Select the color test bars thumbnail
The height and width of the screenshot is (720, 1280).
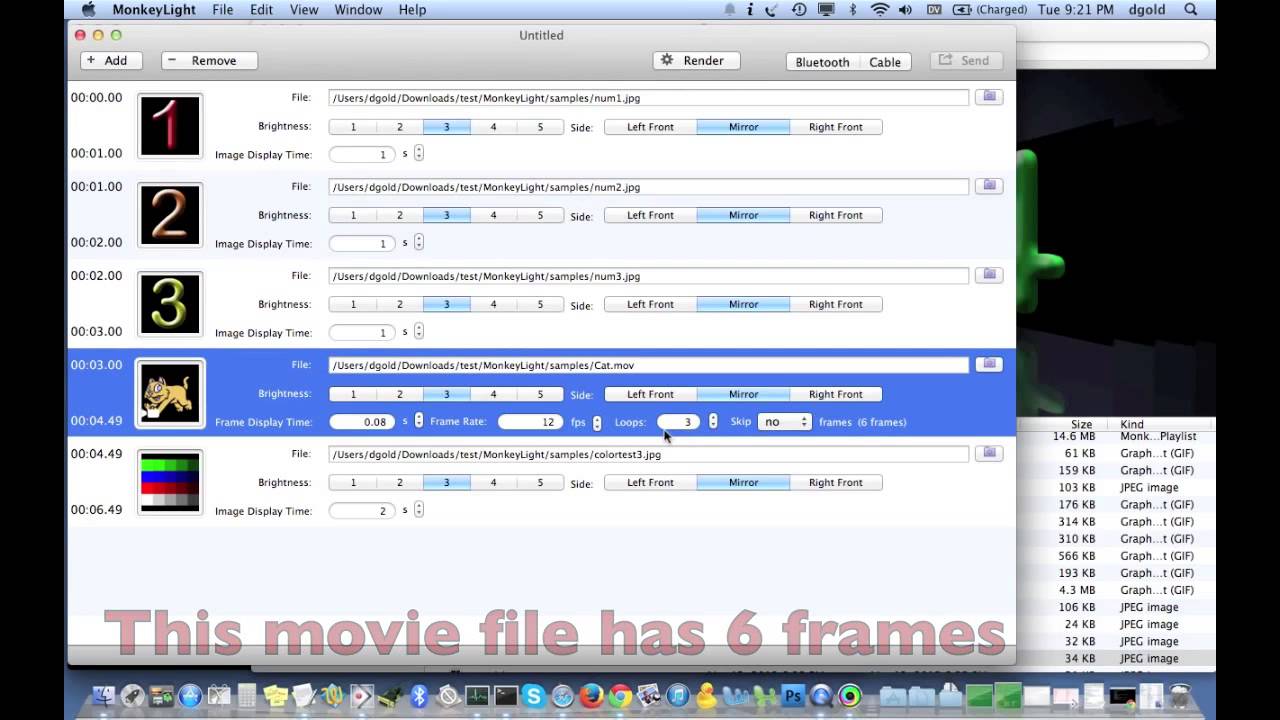(x=170, y=482)
